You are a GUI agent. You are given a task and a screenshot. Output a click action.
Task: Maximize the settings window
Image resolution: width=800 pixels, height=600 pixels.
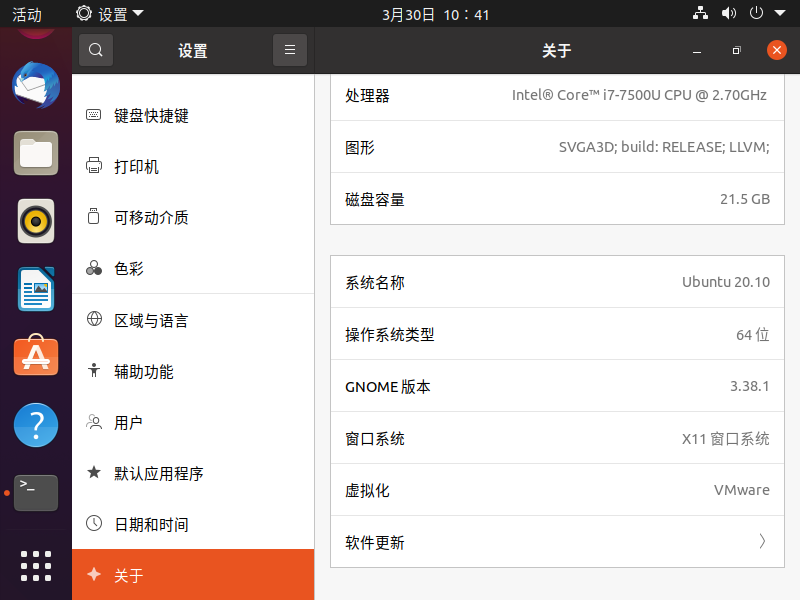tap(736, 51)
